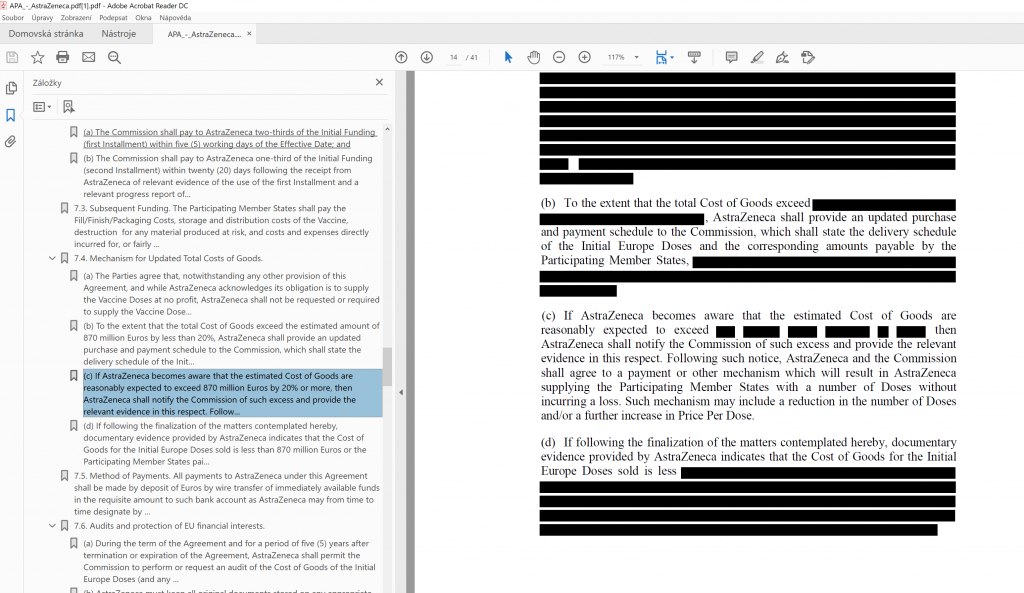The width and height of the screenshot is (1024, 593).
Task: Click the bookmarks scrollbar up arrow
Action: tap(387, 129)
